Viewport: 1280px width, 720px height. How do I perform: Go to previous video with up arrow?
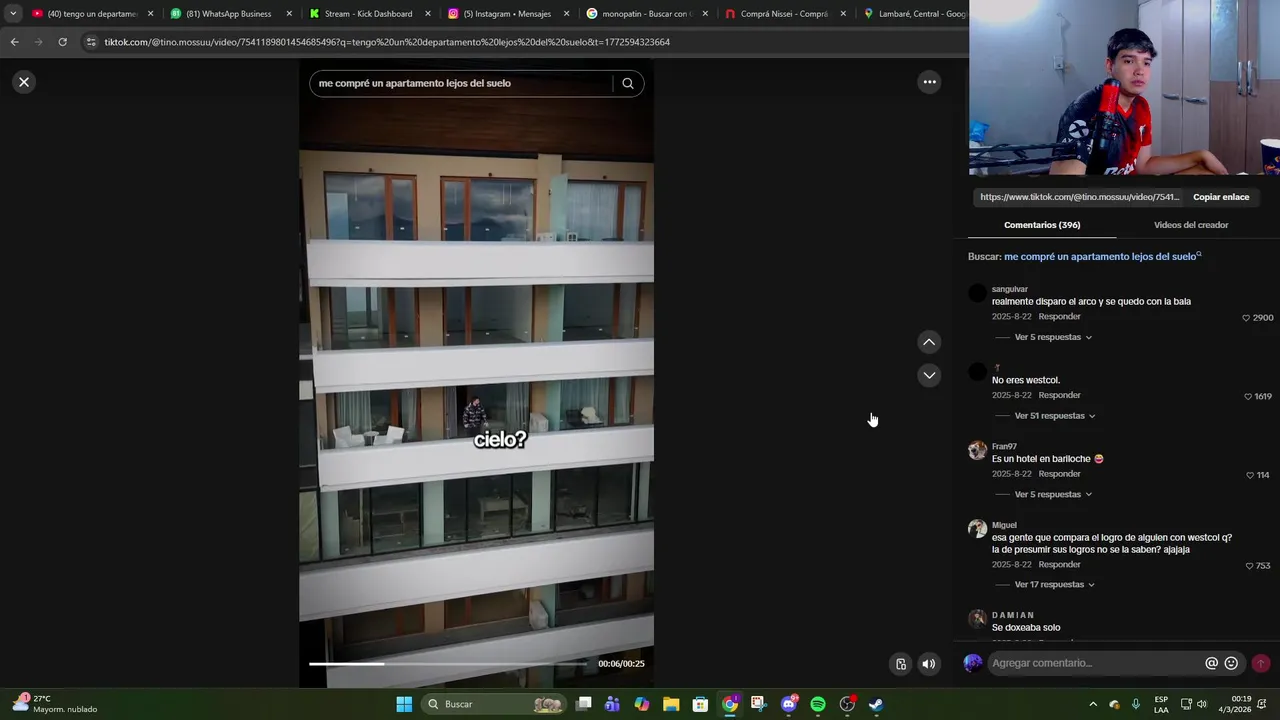point(929,342)
